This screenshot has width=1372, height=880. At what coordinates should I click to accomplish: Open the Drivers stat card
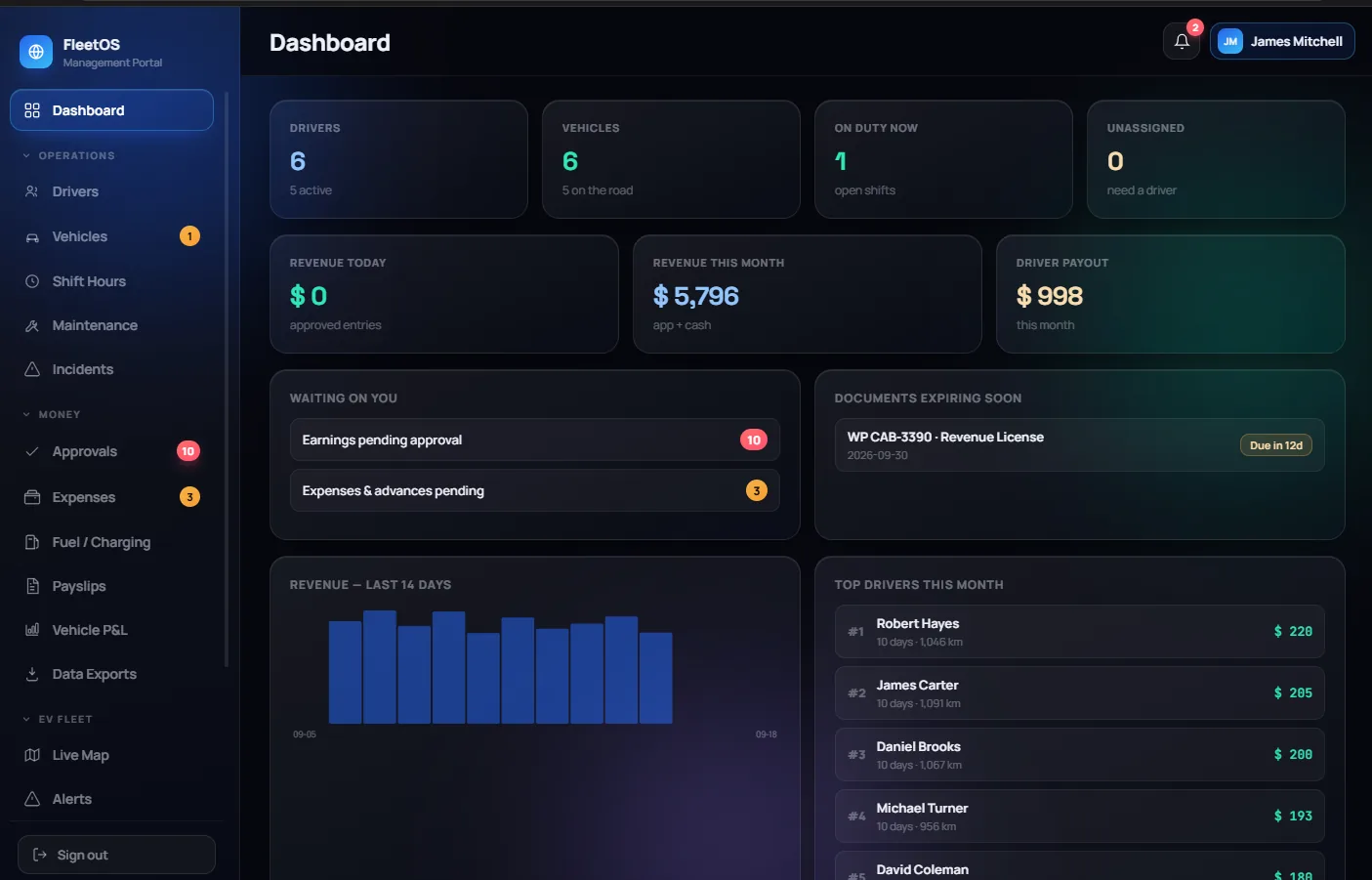coord(398,159)
